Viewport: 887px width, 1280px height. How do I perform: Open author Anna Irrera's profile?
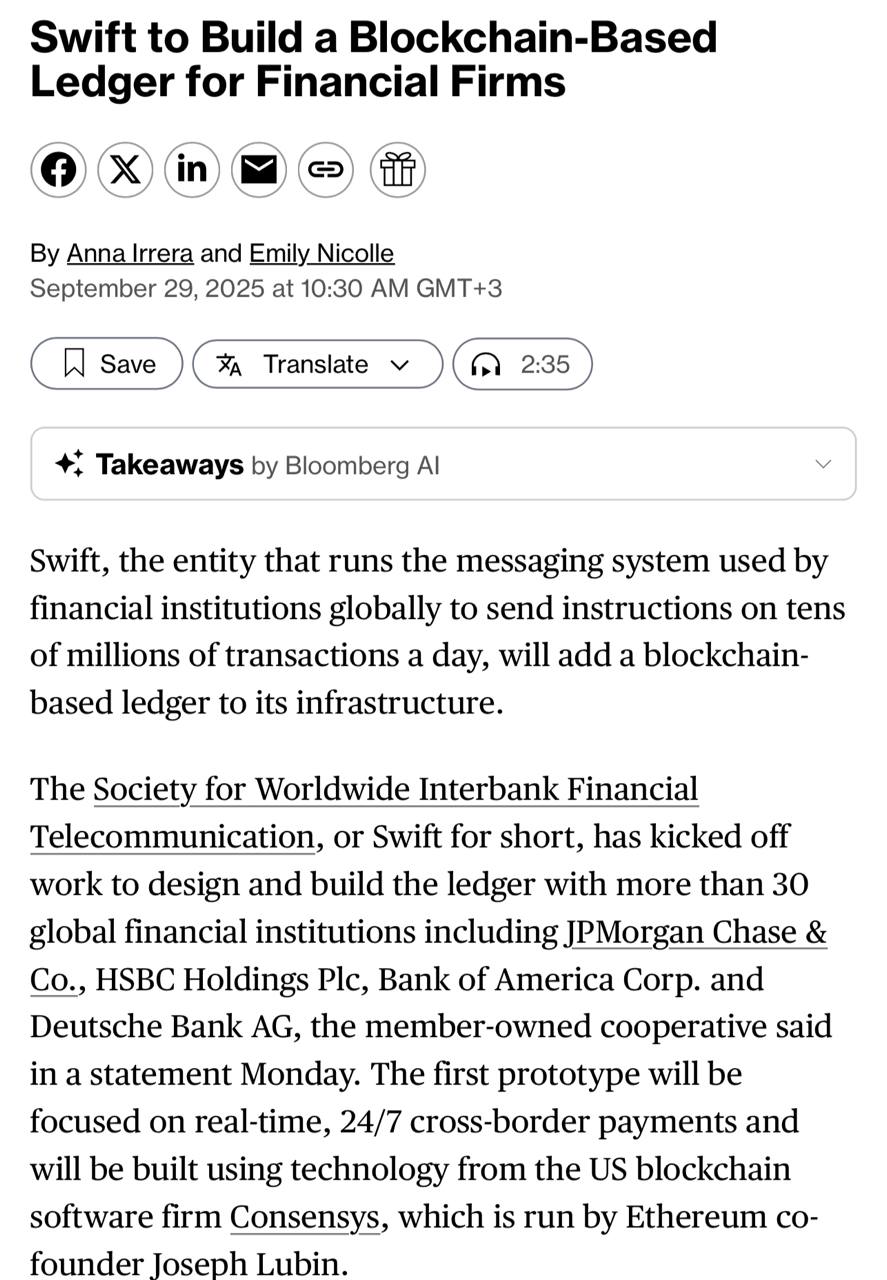pyautogui.click(x=130, y=254)
